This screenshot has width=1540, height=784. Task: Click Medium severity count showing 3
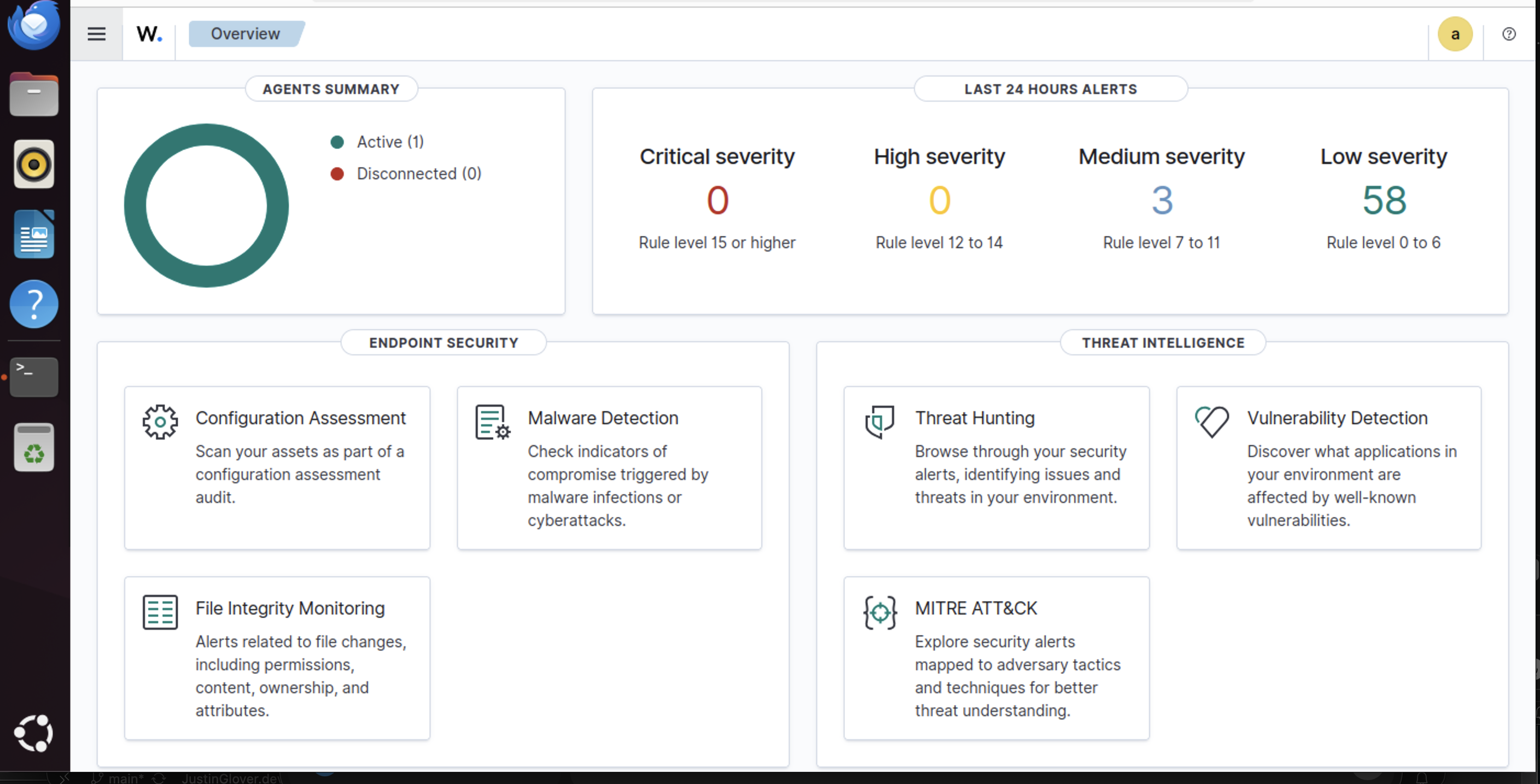(x=1160, y=200)
